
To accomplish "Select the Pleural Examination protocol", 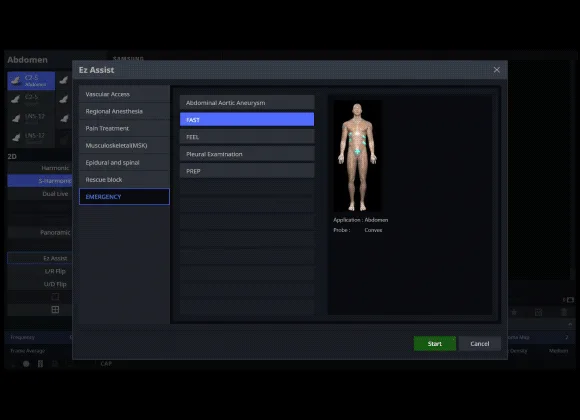I will (x=247, y=154).
